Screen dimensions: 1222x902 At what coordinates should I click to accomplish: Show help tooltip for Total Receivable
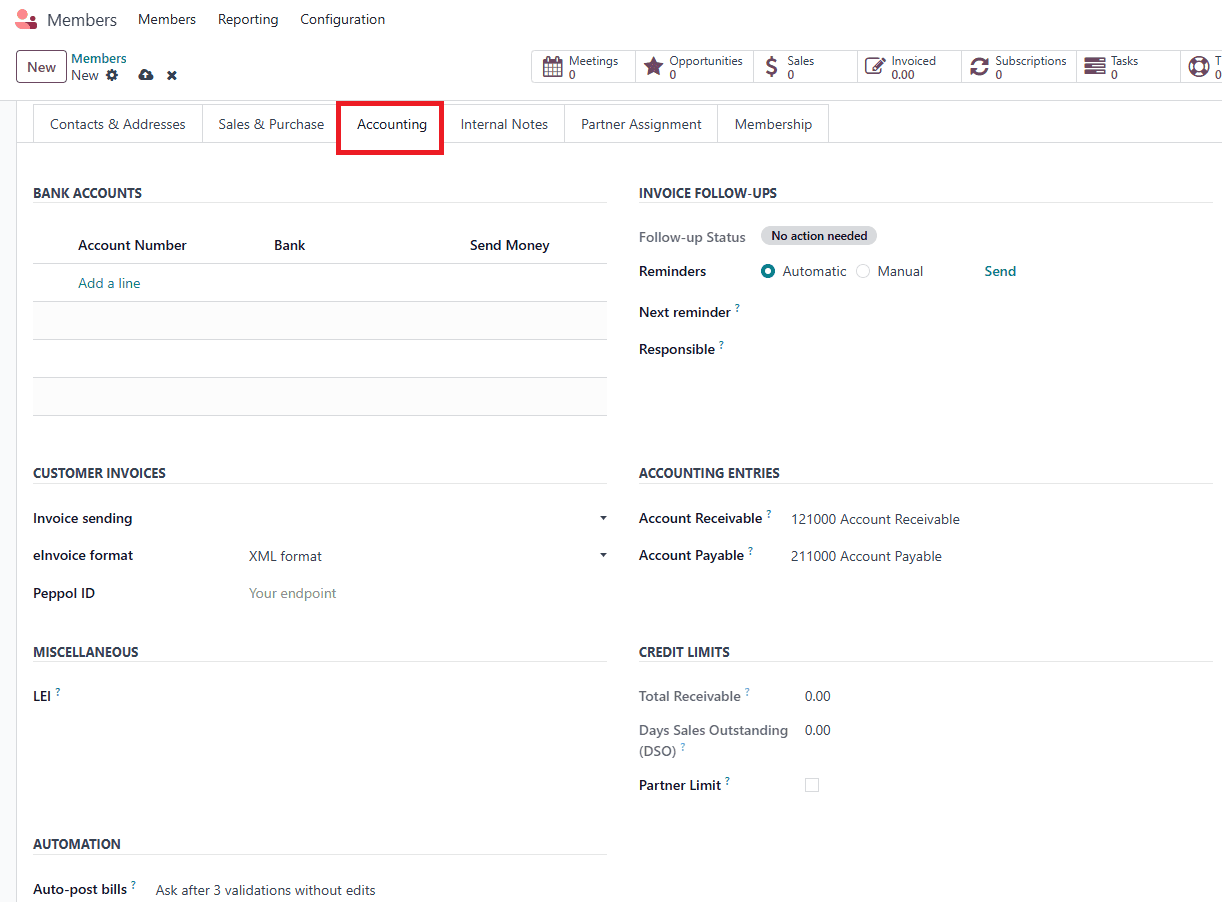pyautogui.click(x=747, y=692)
